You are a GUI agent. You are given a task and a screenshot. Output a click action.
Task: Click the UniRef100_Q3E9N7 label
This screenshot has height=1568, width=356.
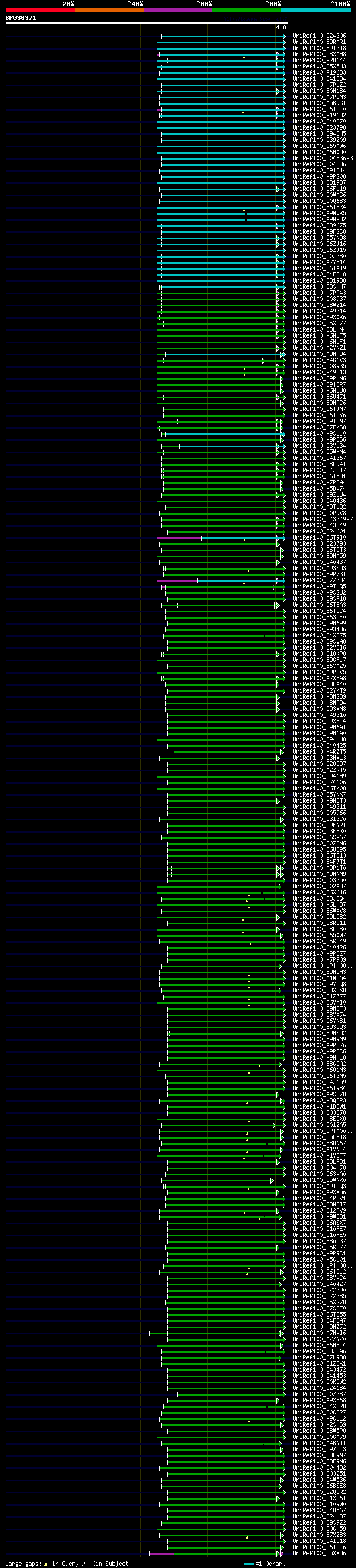(x=319, y=1455)
